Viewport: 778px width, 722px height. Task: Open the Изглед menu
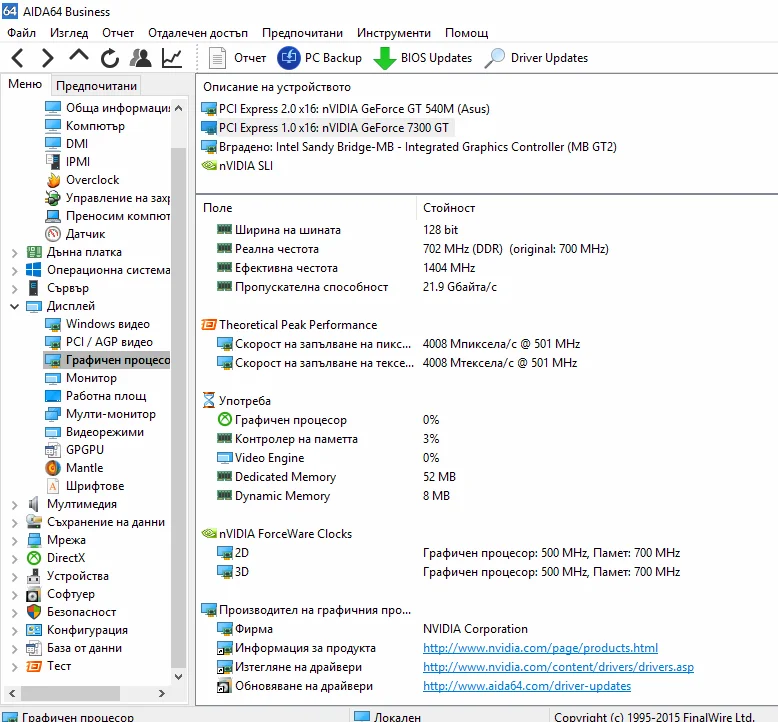coord(69,33)
